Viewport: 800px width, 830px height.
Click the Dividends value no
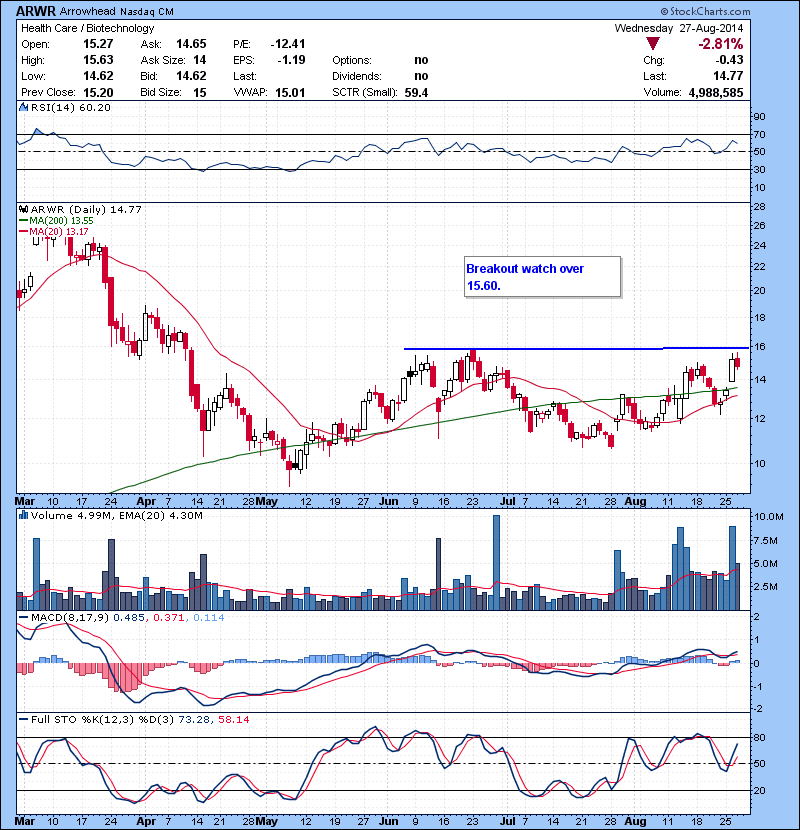pos(421,76)
